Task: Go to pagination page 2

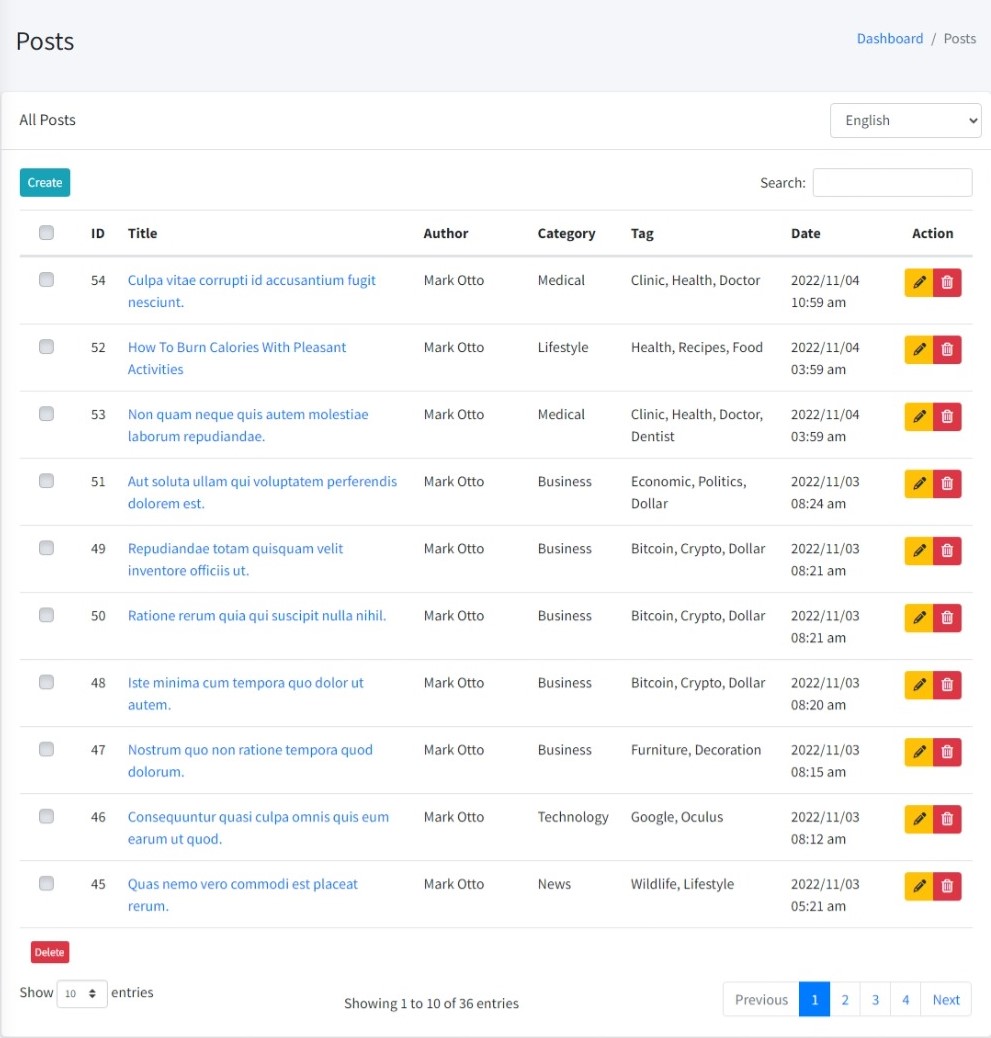Action: pos(845,999)
